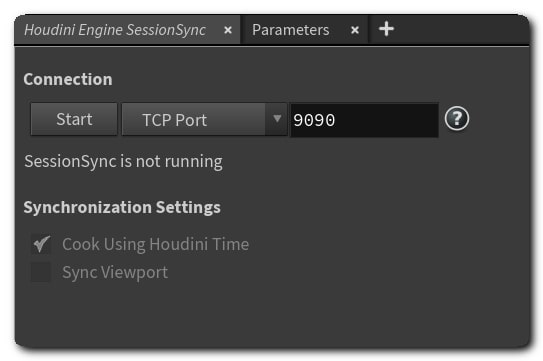Click the Cook Using Houdini Time label
The height and width of the screenshot is (361, 543).
pyautogui.click(x=155, y=244)
